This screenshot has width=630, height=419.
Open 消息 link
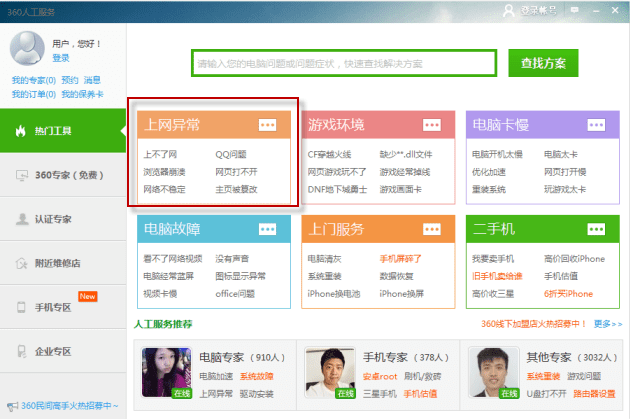(x=92, y=80)
